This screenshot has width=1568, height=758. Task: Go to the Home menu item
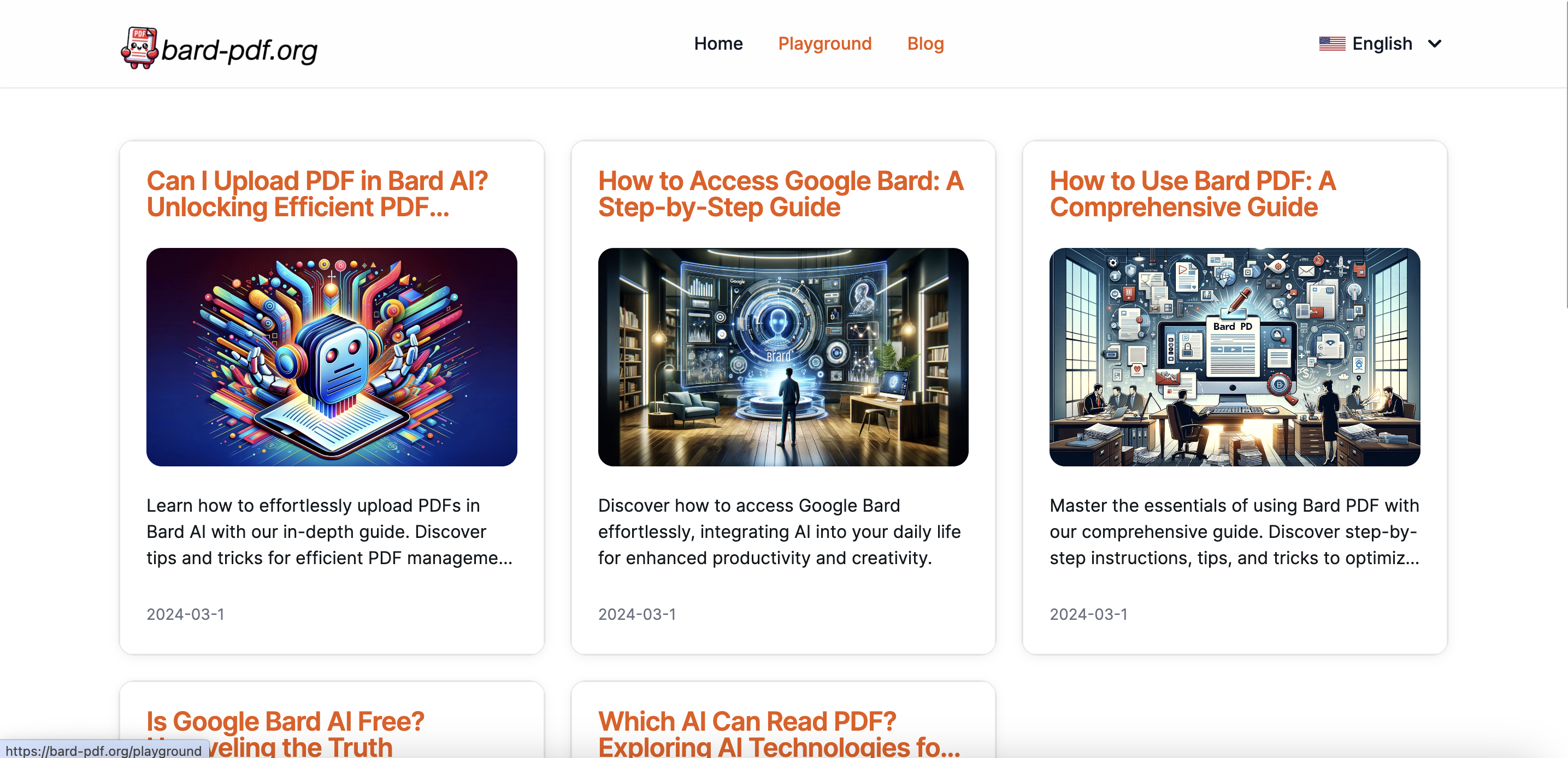pyautogui.click(x=718, y=44)
